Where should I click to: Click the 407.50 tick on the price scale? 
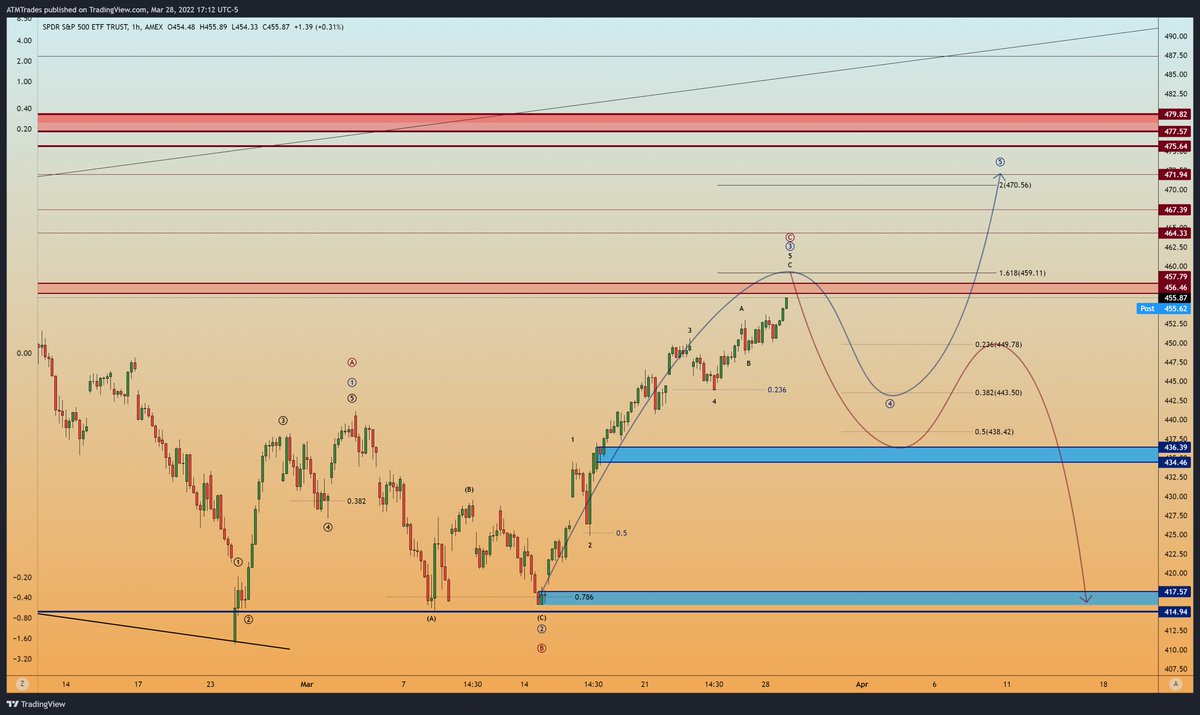pos(1174,669)
